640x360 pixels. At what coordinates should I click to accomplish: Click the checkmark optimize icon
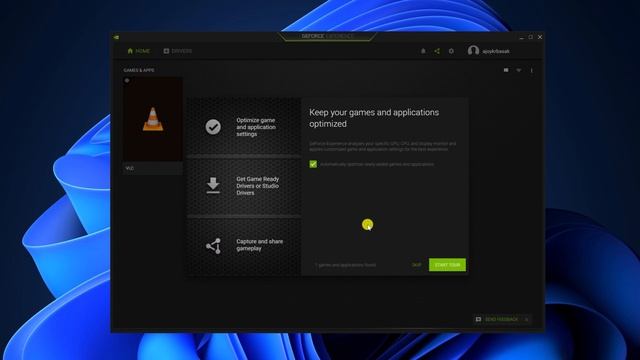click(x=213, y=127)
